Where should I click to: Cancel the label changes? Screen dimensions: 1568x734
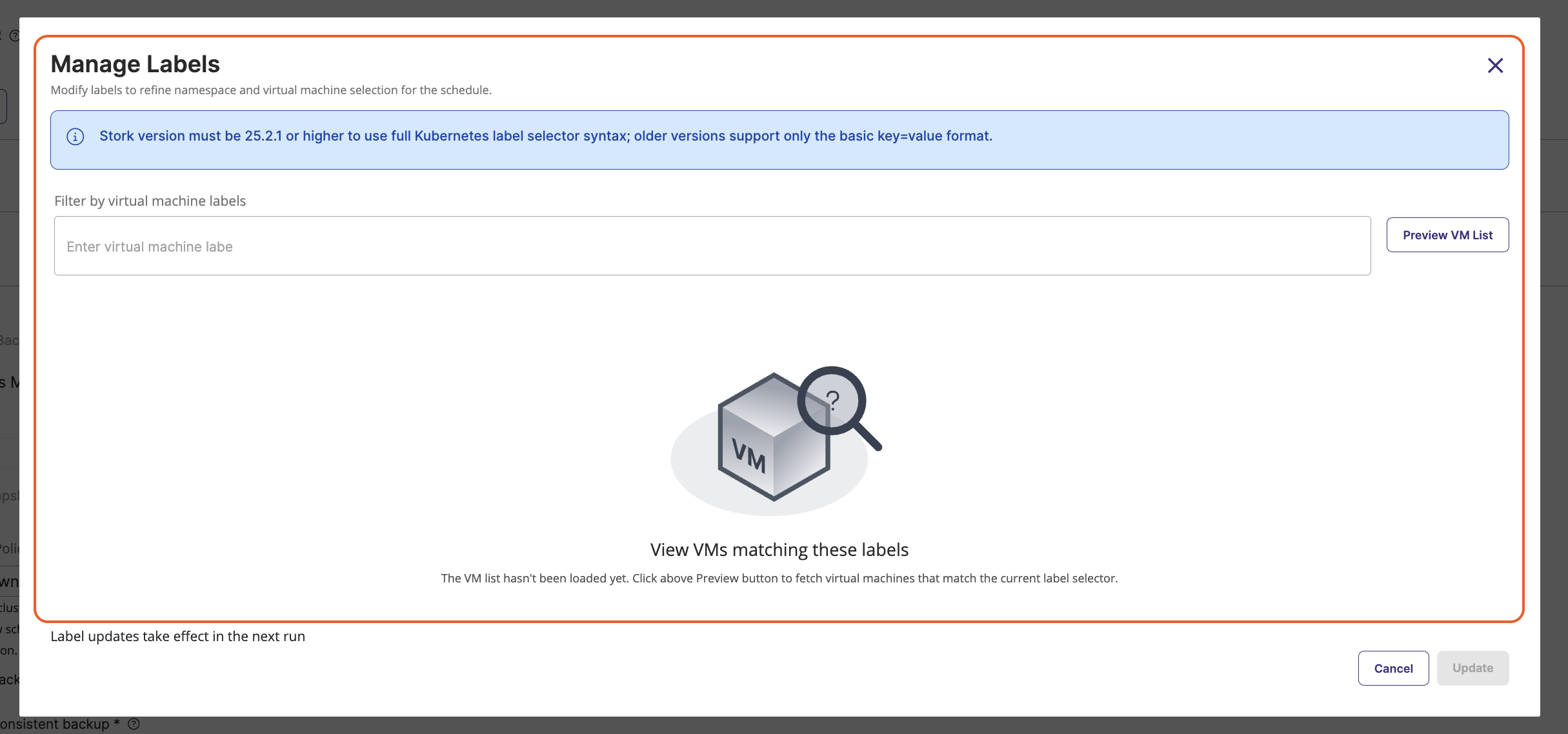pyautogui.click(x=1392, y=668)
